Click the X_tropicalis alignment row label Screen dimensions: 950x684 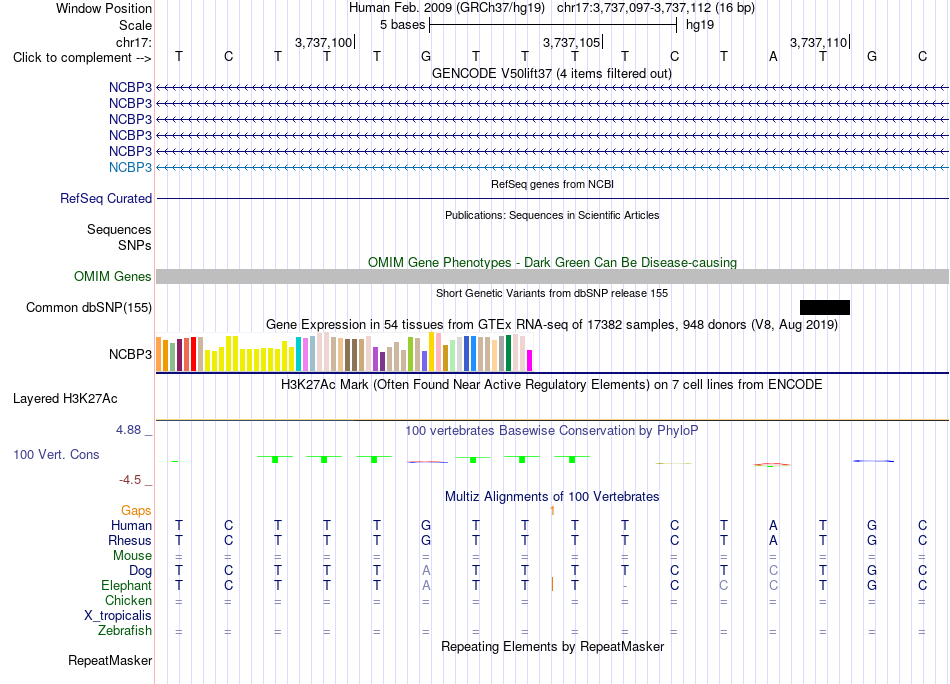[x=118, y=616]
